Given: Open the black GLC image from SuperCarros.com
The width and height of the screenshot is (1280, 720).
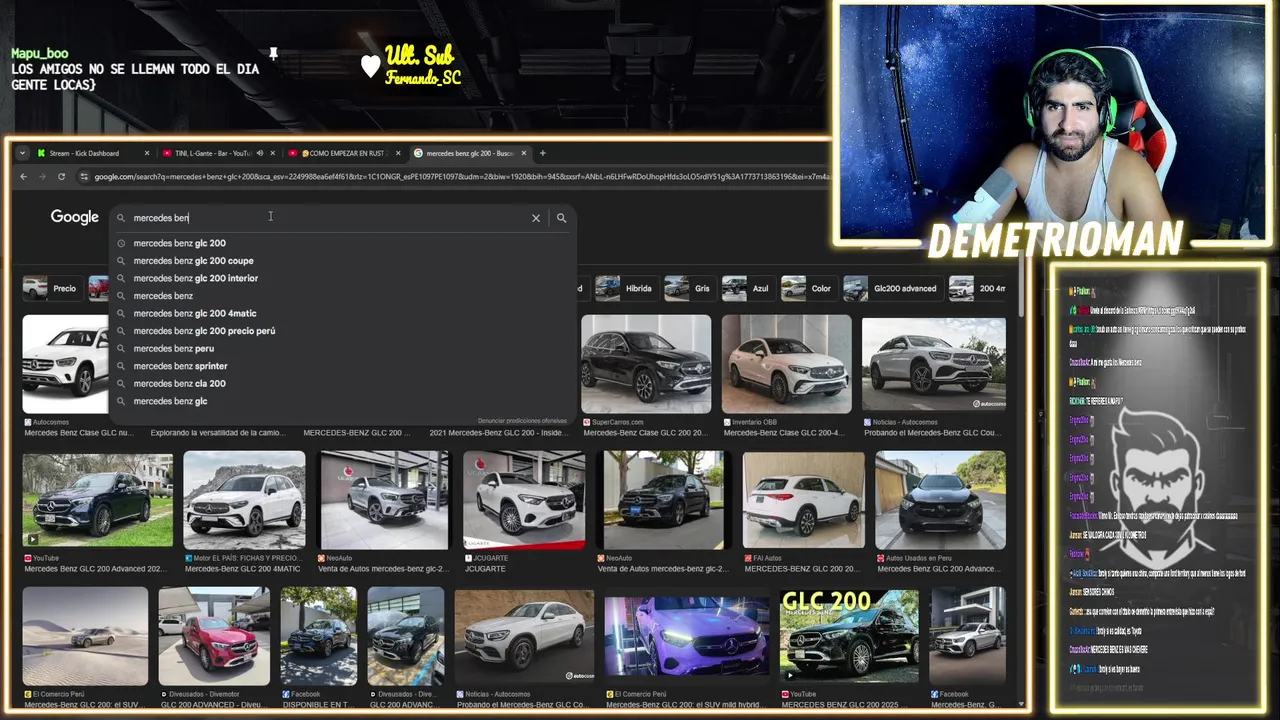Looking at the screenshot, I should point(646,364).
